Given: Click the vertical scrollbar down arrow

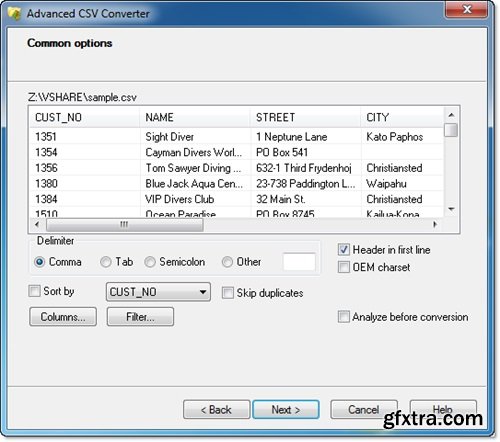Looking at the screenshot, I should pyautogui.click(x=451, y=209).
